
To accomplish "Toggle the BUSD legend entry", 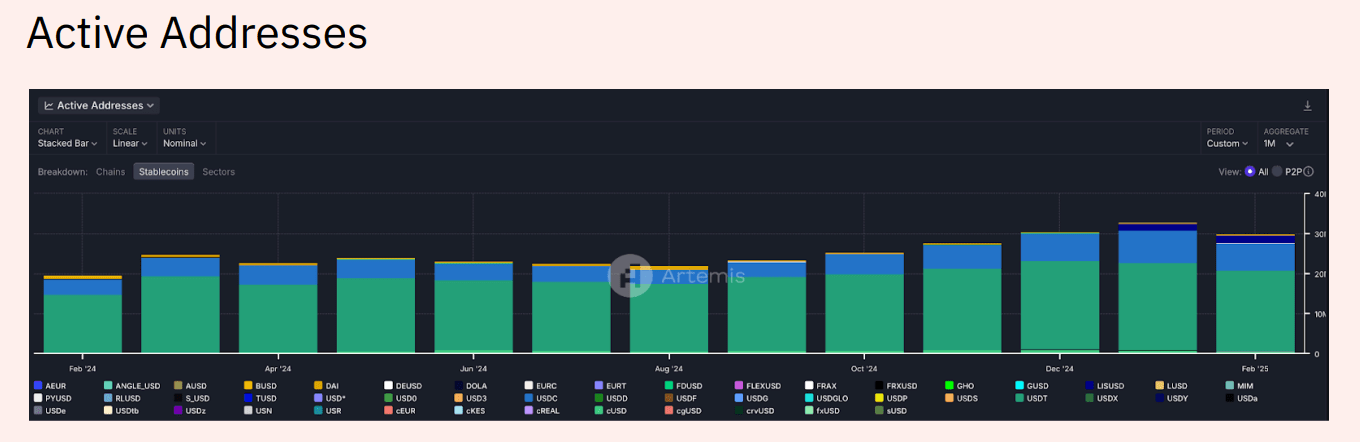I will [x=260, y=385].
